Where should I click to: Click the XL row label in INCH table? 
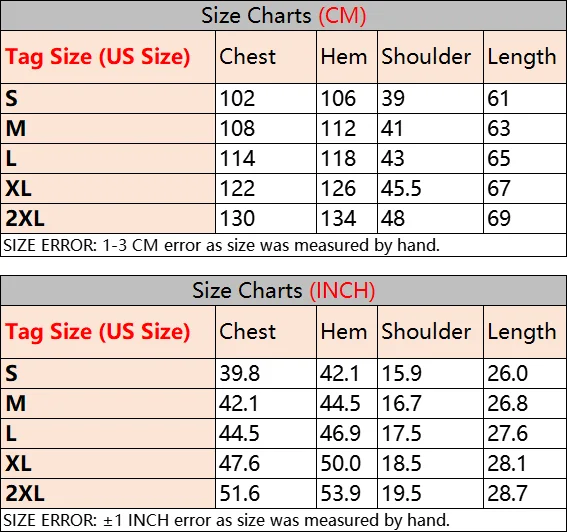pos(18,463)
